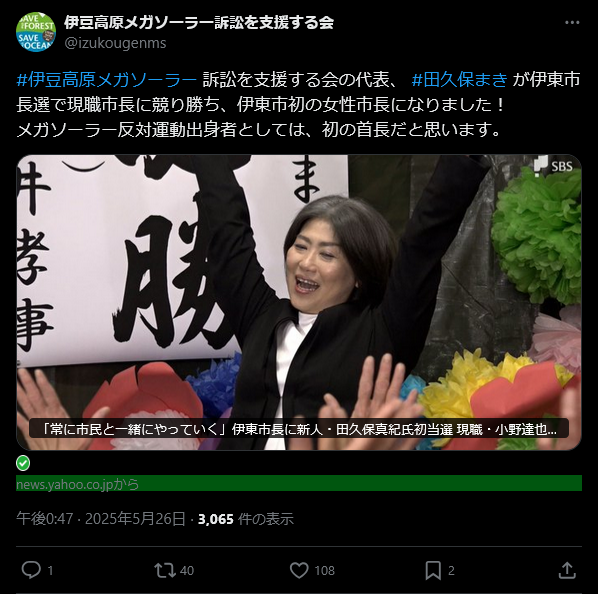Like the post via the heart icon
This screenshot has width=598, height=594.
pos(299,570)
